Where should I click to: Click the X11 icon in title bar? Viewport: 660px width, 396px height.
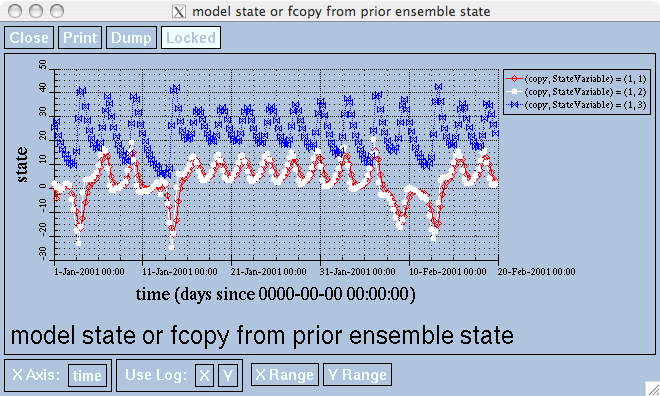pyautogui.click(x=179, y=11)
